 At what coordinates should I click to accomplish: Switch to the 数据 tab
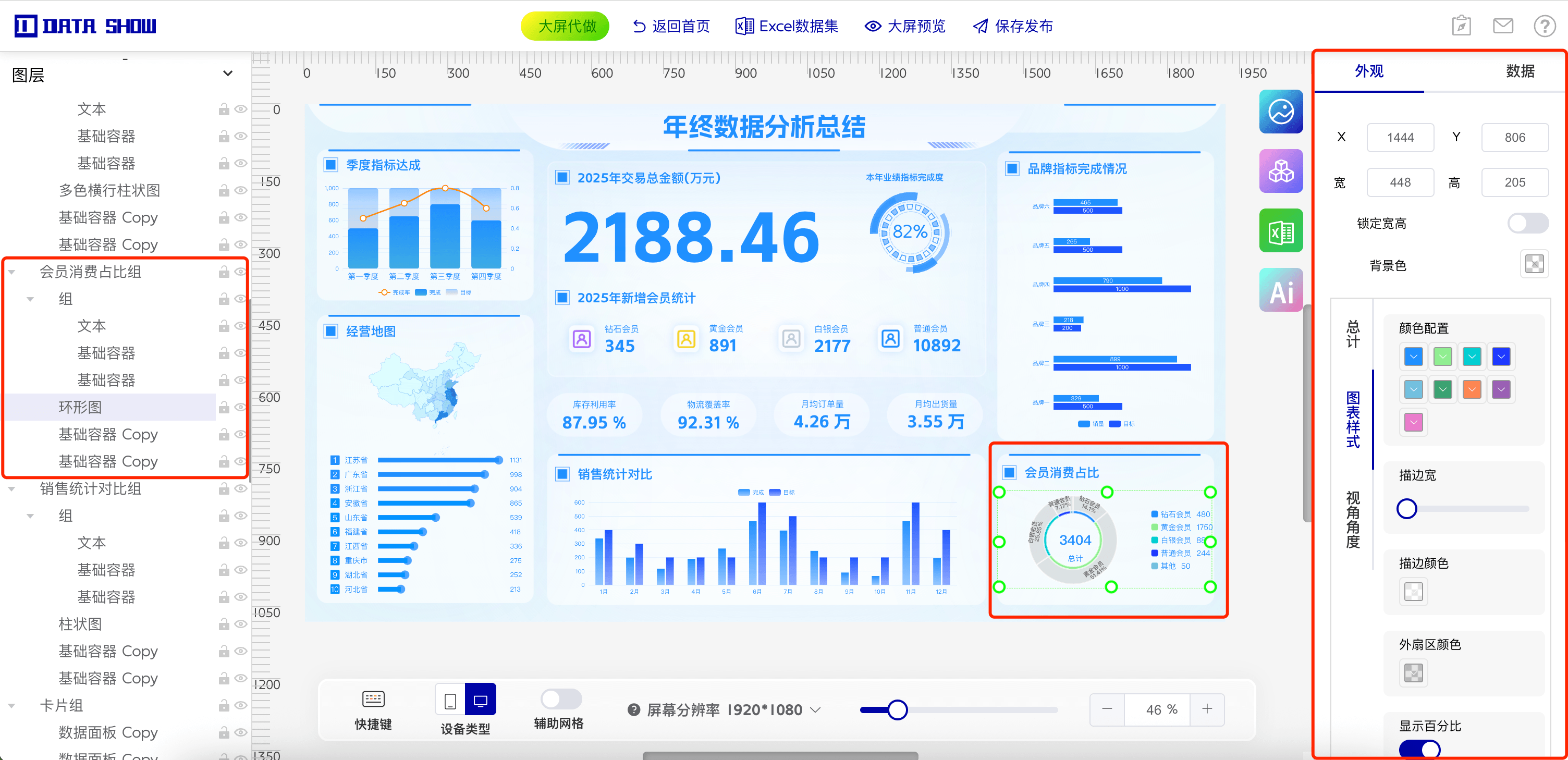point(1520,71)
